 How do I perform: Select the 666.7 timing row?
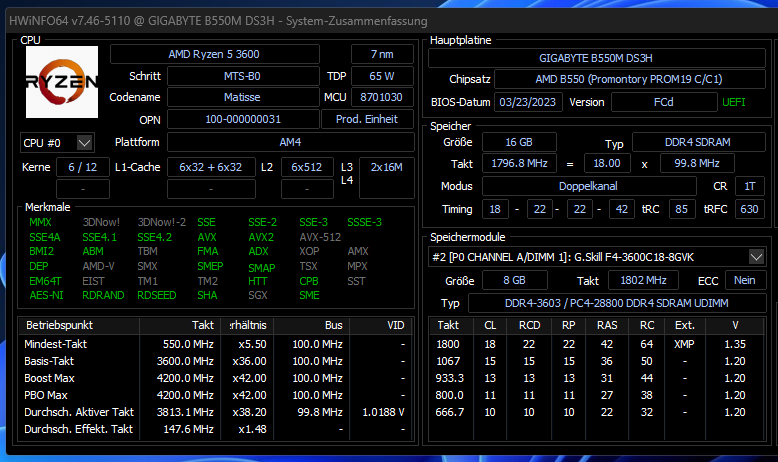[x=596, y=412]
